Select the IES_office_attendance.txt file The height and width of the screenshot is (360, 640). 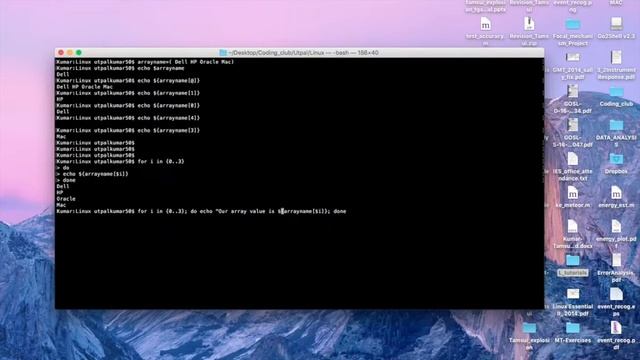pos(573,159)
